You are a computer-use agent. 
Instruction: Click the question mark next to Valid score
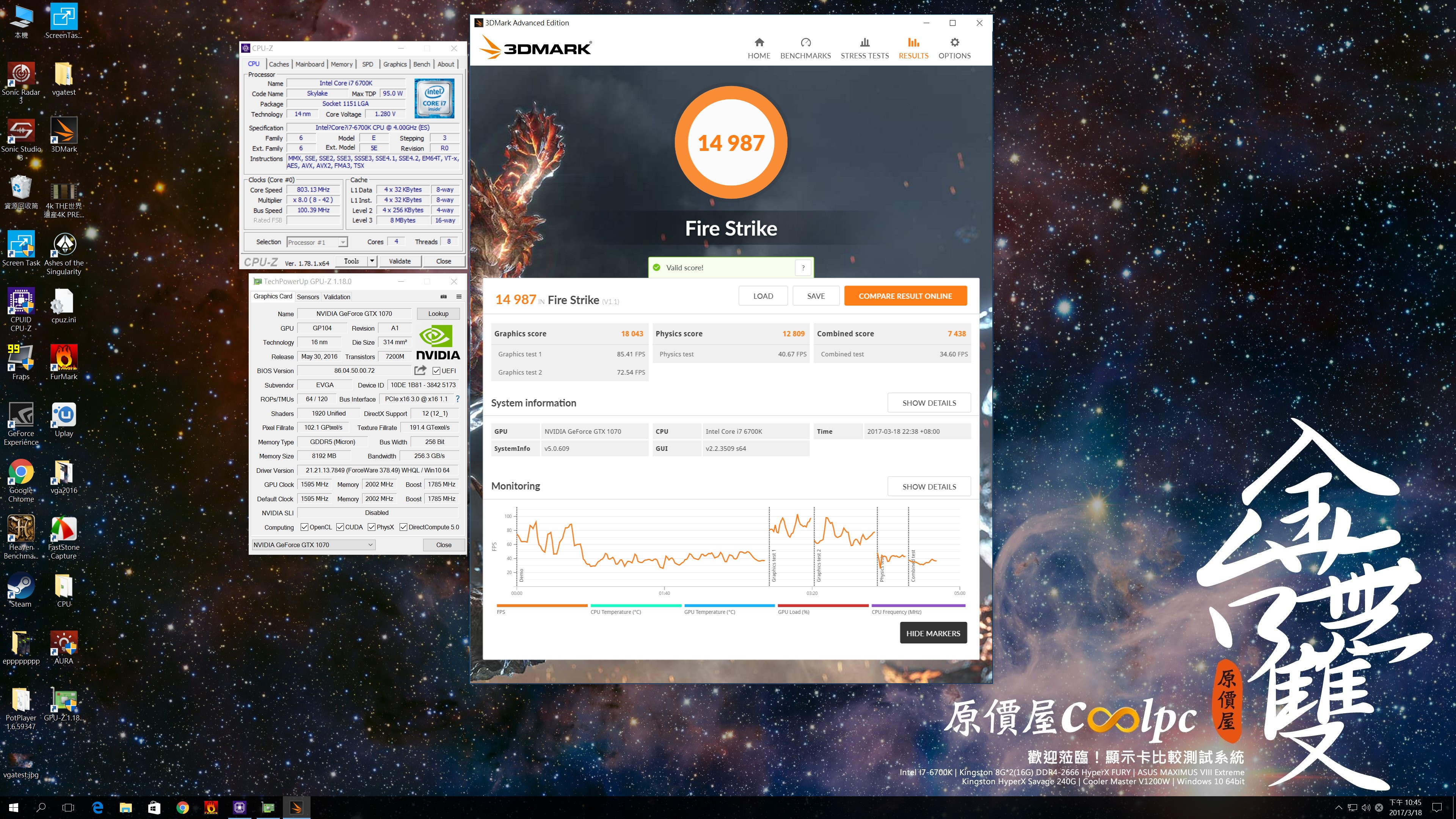(803, 268)
